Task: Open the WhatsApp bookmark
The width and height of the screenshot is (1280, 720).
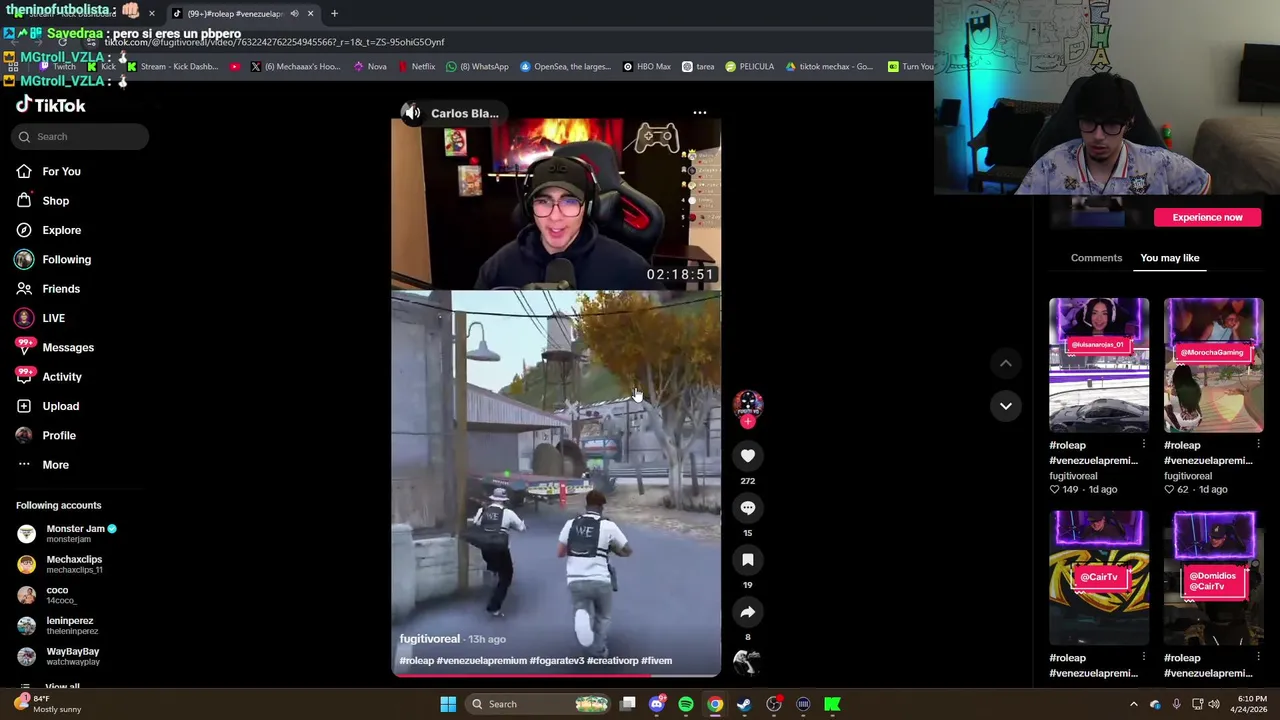Action: (x=478, y=67)
